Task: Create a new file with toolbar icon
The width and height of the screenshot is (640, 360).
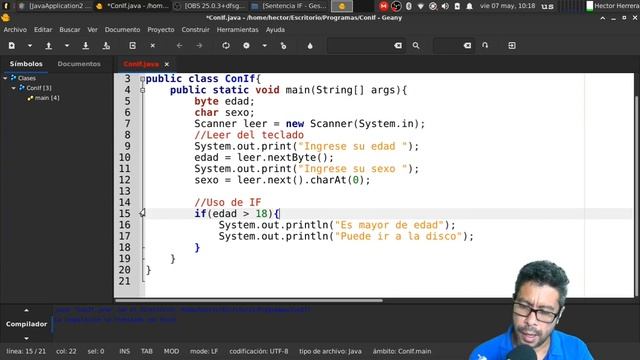Action: coord(11,46)
